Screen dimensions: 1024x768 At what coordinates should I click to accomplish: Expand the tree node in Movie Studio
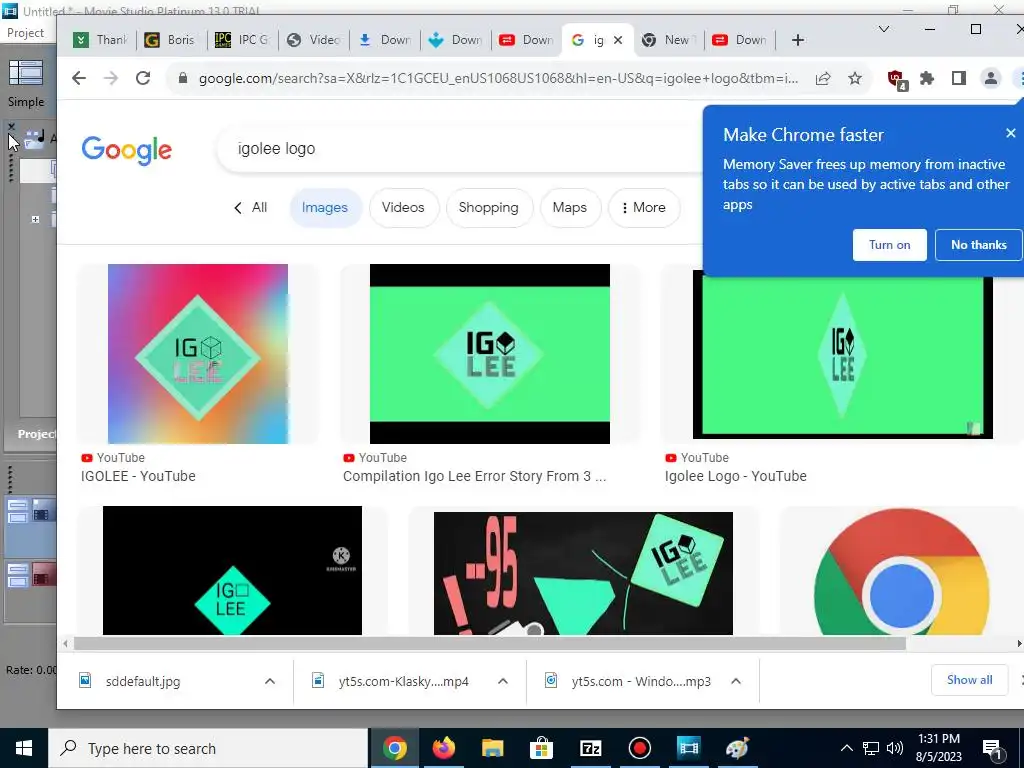tap(35, 219)
